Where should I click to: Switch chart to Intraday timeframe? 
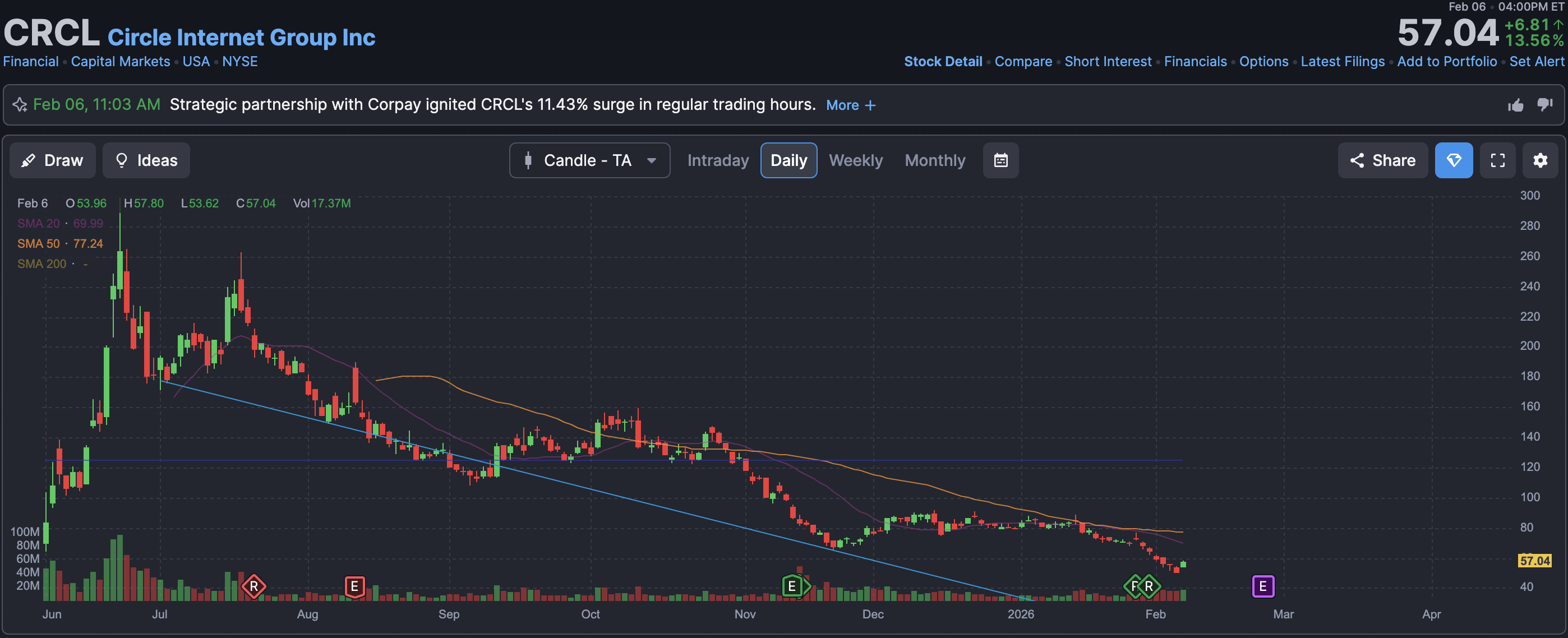(718, 160)
